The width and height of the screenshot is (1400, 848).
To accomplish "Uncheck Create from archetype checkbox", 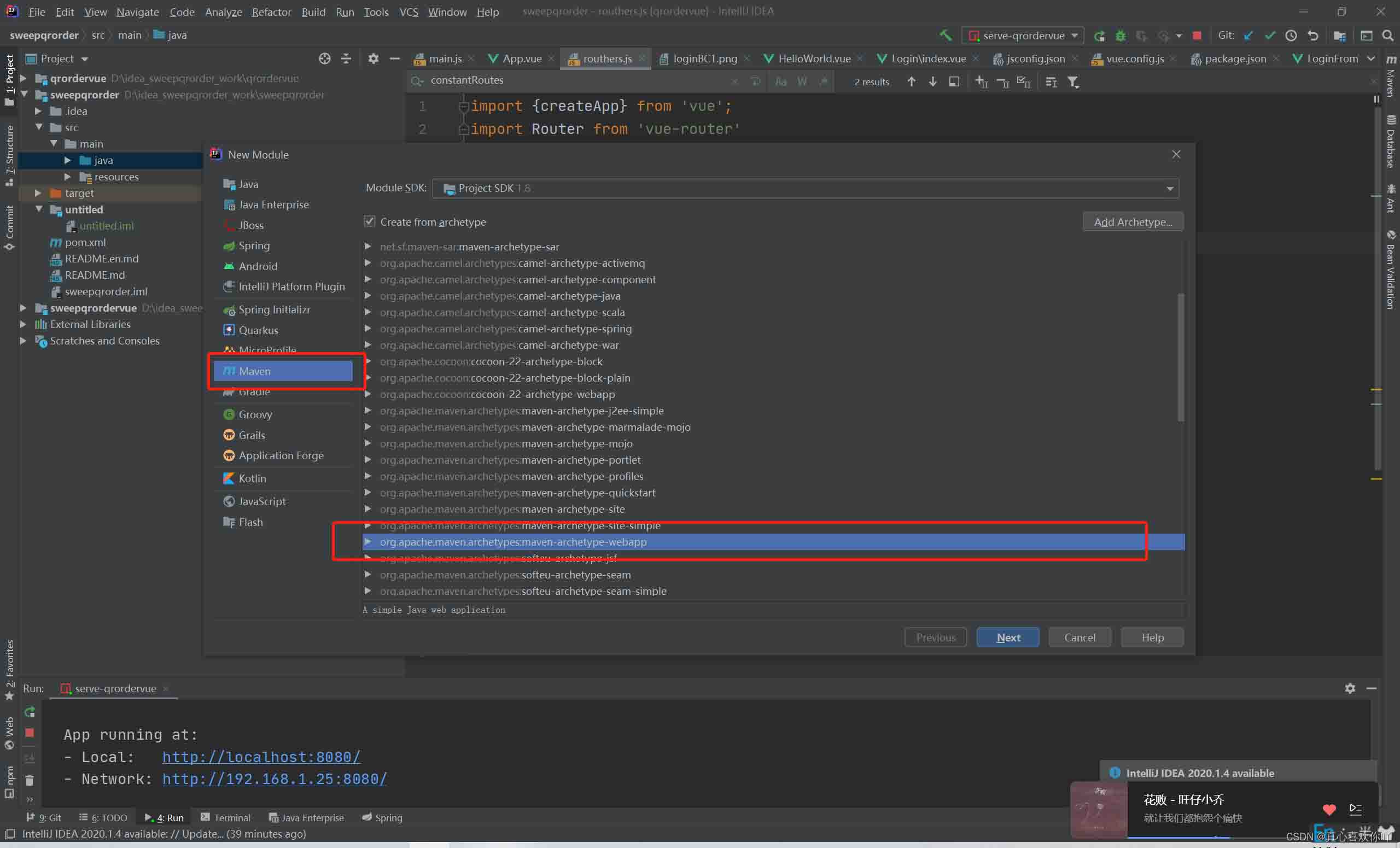I will pyautogui.click(x=369, y=221).
